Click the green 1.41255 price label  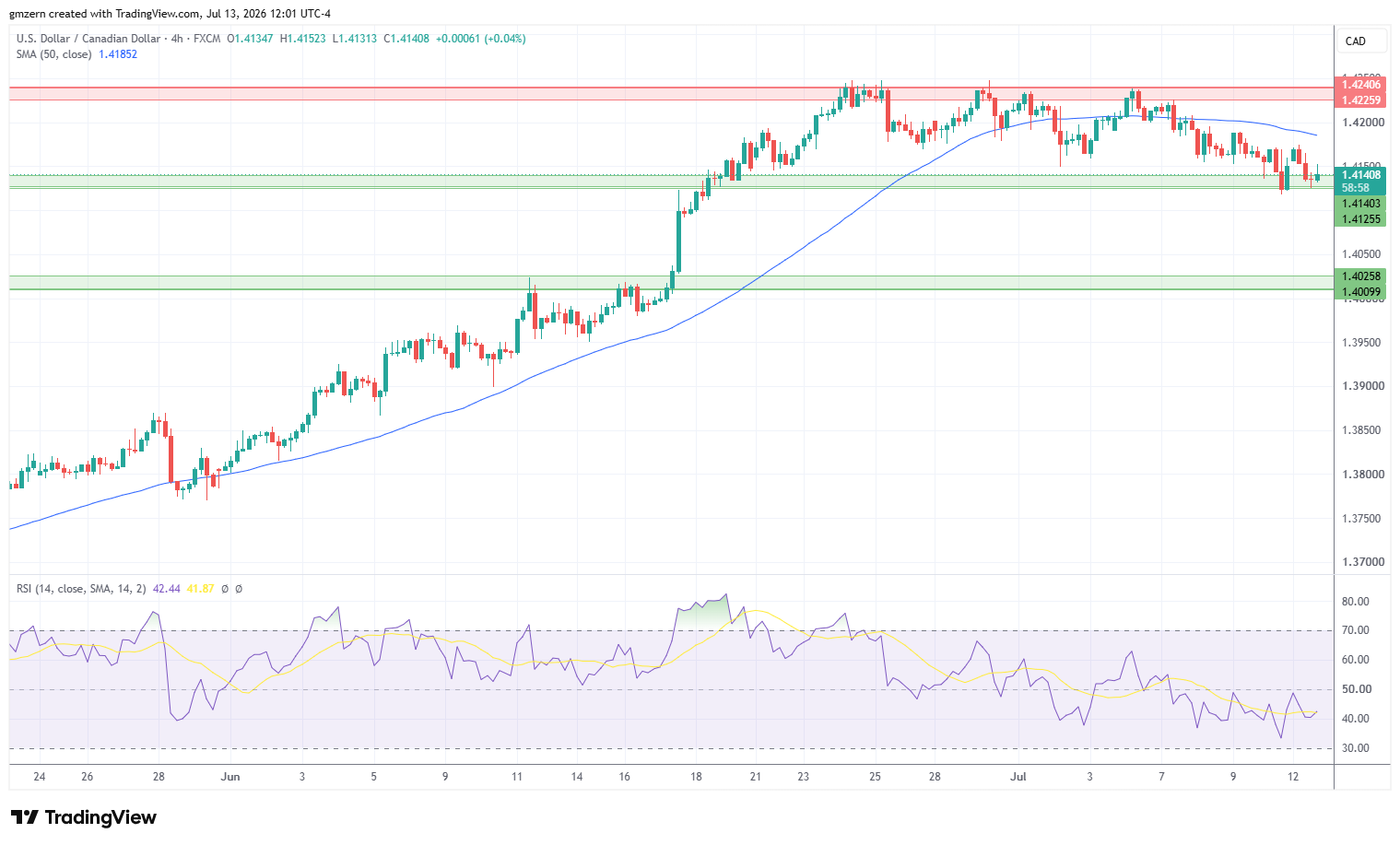pos(1360,219)
